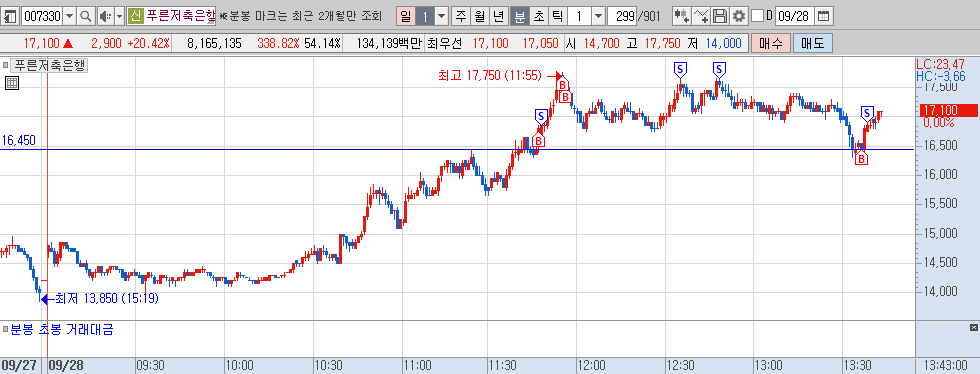Click the floppy disk save icon
Screen dimensions: 980x374
coord(720,16)
